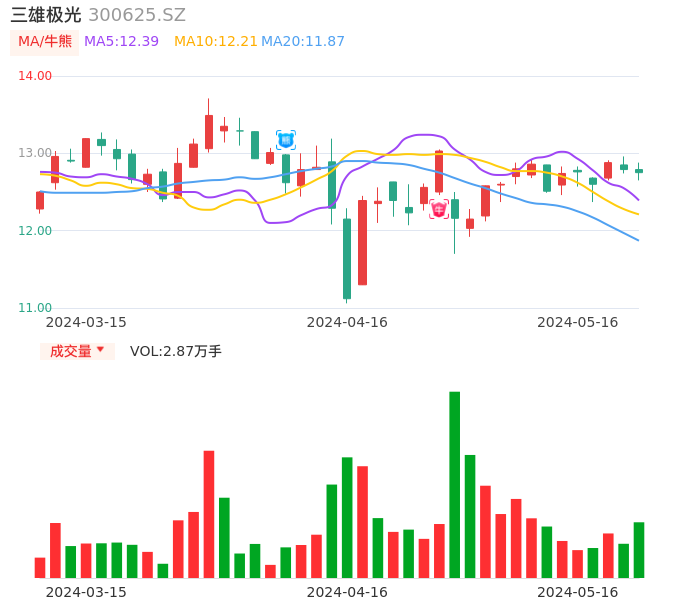
Task: Click the 11.00 price axis label
Action: tap(35, 308)
